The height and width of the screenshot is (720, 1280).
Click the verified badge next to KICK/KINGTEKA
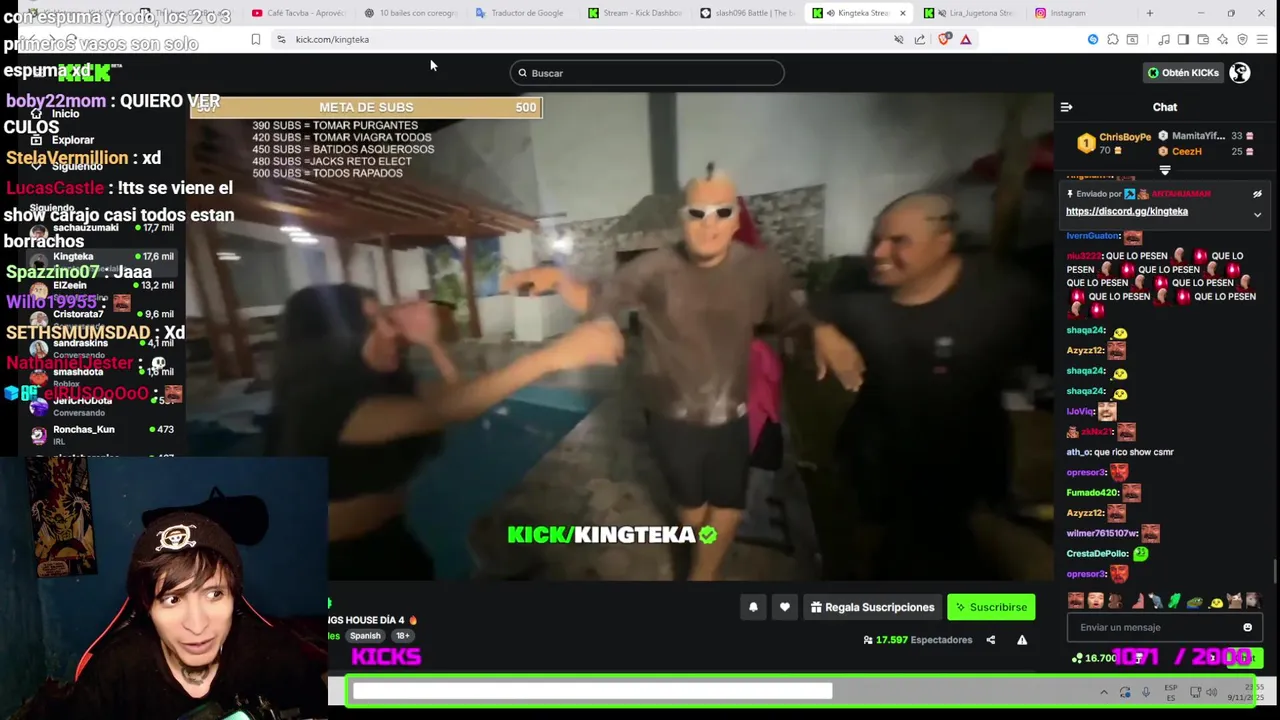(x=708, y=535)
